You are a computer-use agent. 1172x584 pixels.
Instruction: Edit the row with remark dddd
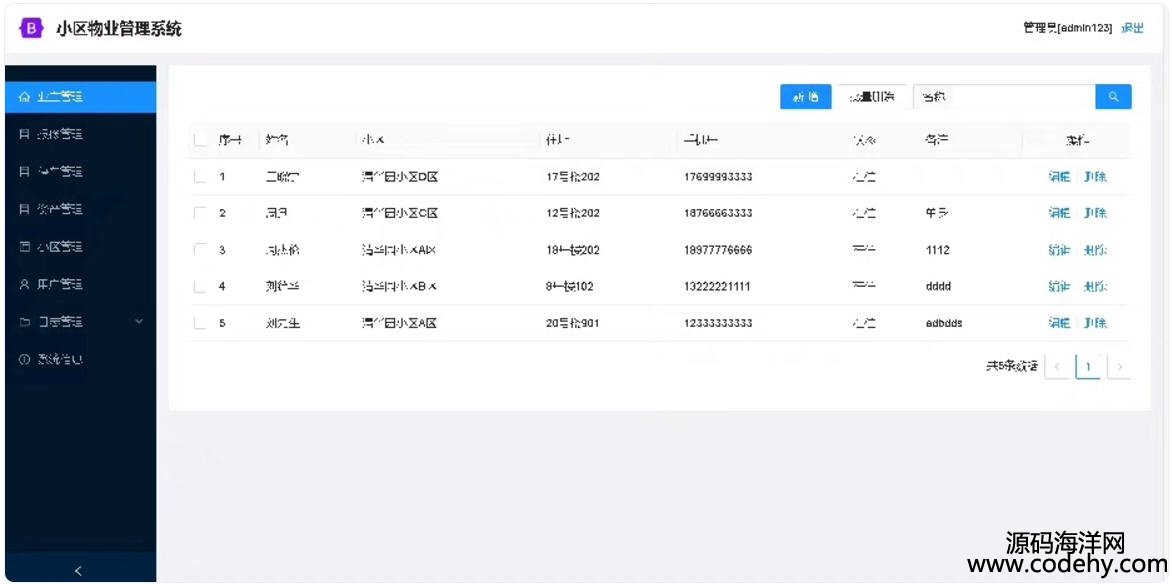(1059, 286)
